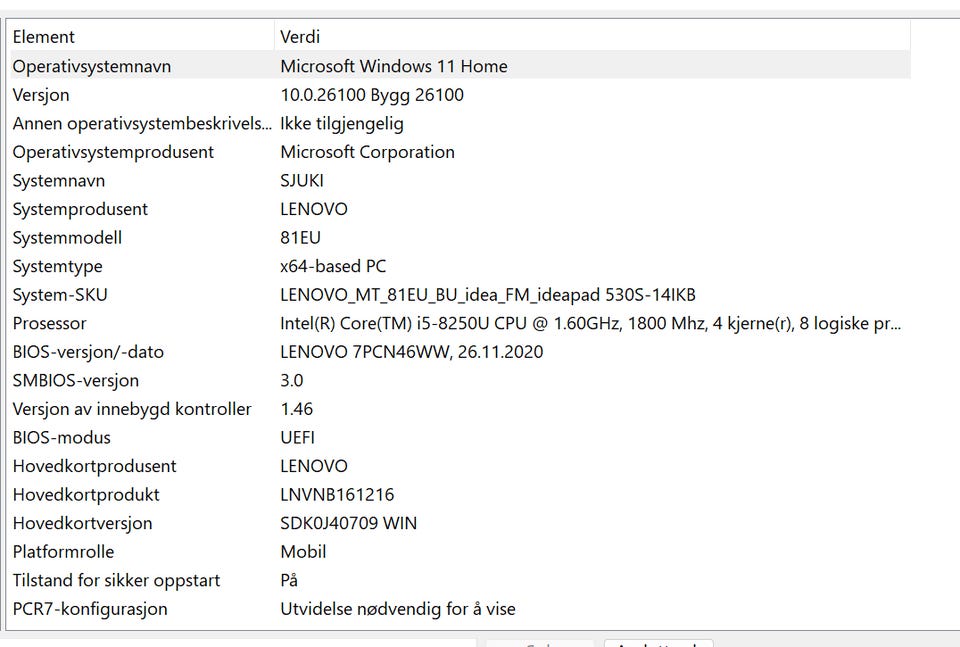Viewport: 960px width, 647px height.
Task: Select the value 3.0
Action: click(x=291, y=381)
